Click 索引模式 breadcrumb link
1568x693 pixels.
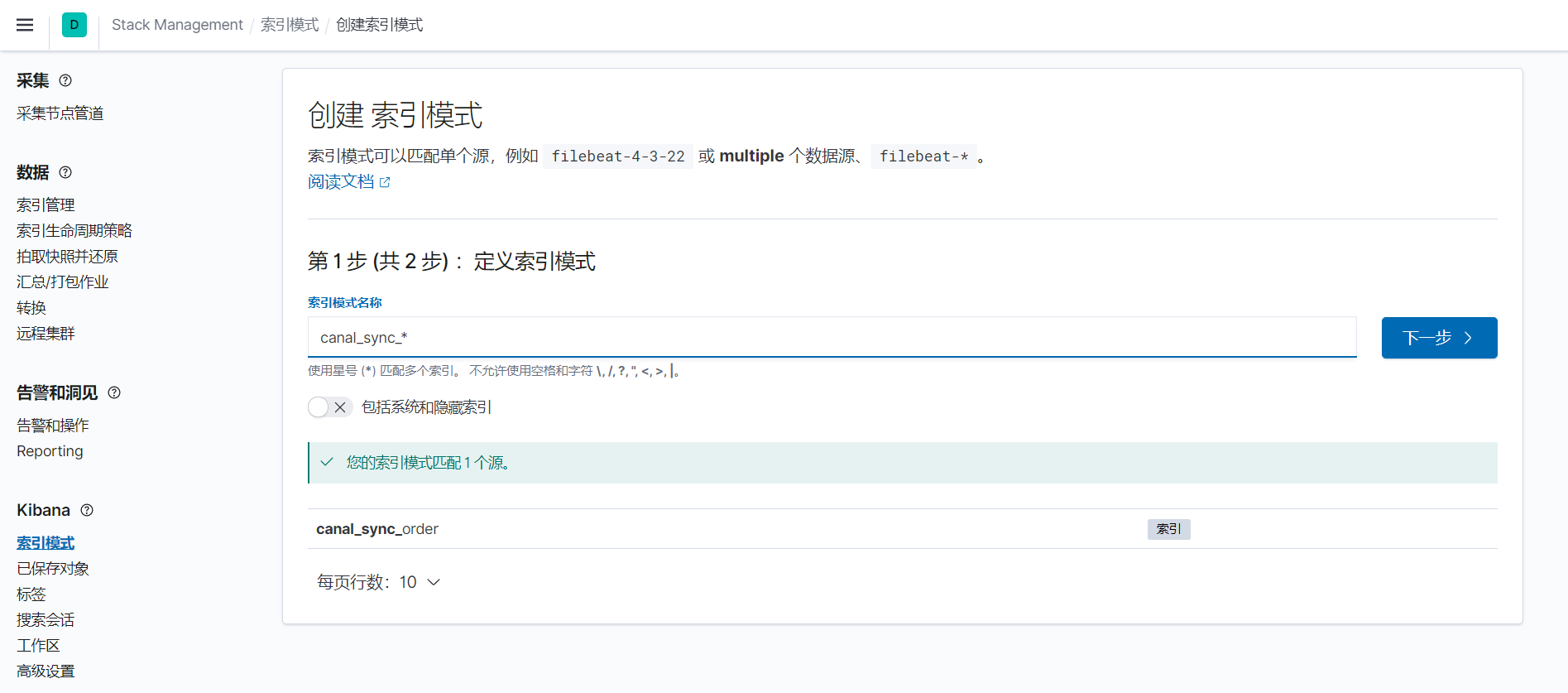(x=290, y=25)
